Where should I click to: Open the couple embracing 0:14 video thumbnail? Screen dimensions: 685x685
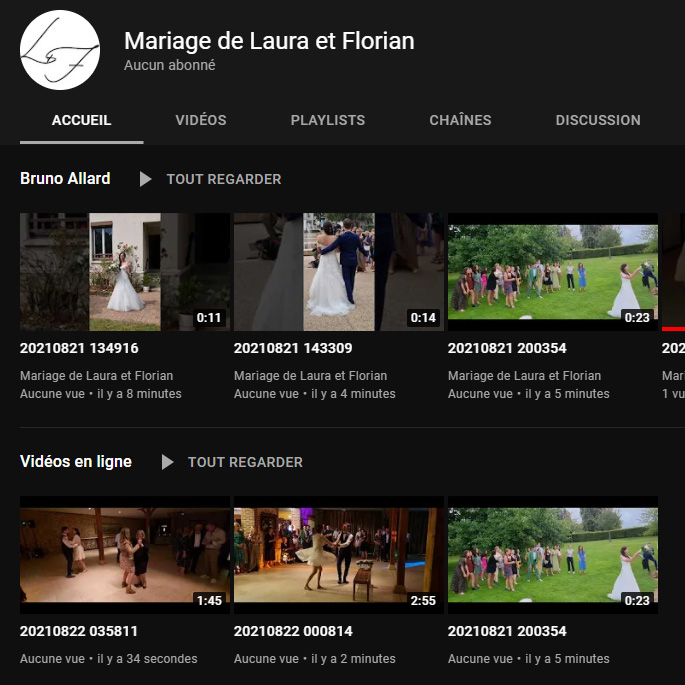click(x=339, y=271)
